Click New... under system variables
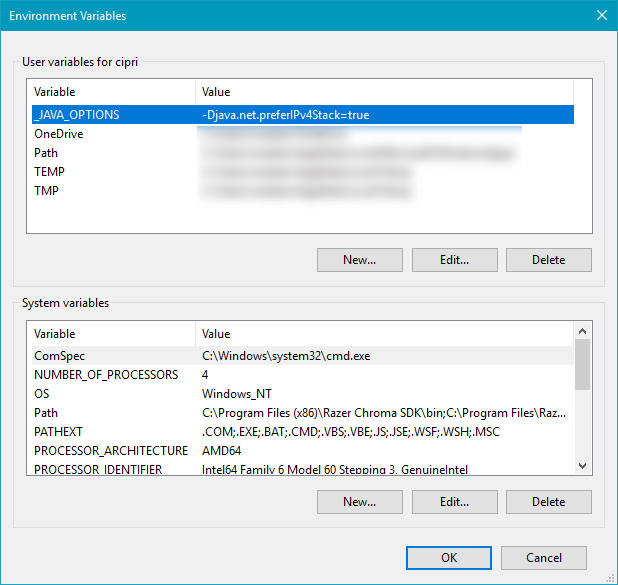This screenshot has width=618, height=585. (x=360, y=502)
